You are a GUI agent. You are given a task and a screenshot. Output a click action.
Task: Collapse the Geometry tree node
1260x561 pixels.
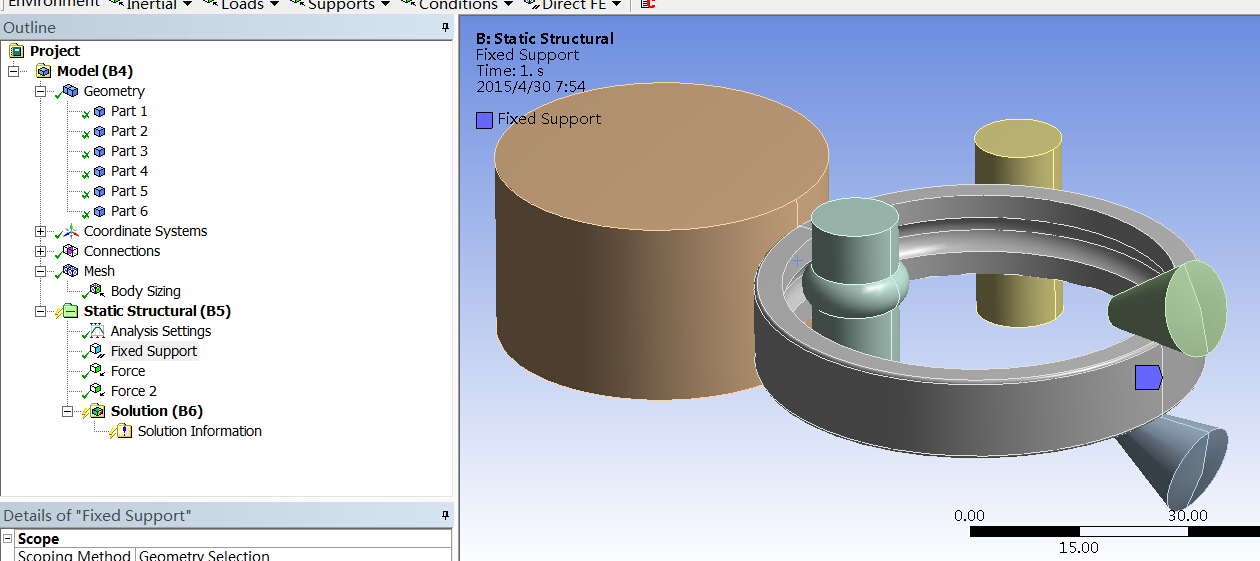[x=40, y=91]
